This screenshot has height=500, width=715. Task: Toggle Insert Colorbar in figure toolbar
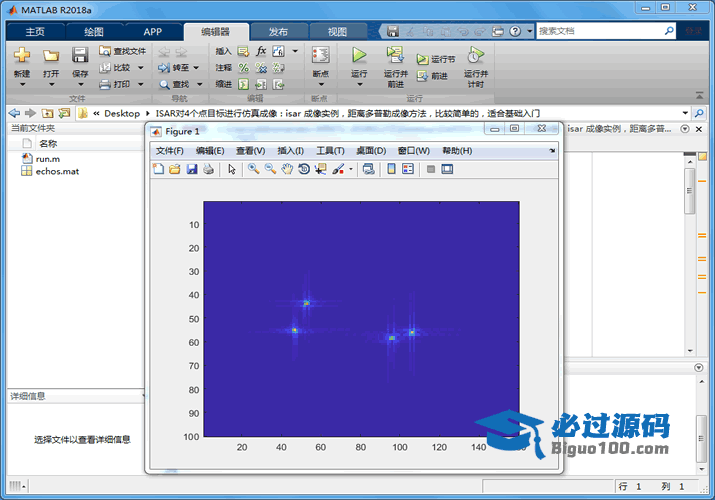(391, 169)
